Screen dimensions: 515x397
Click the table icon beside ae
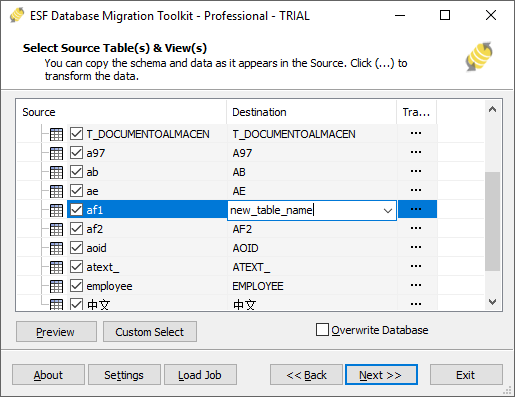tap(56, 191)
